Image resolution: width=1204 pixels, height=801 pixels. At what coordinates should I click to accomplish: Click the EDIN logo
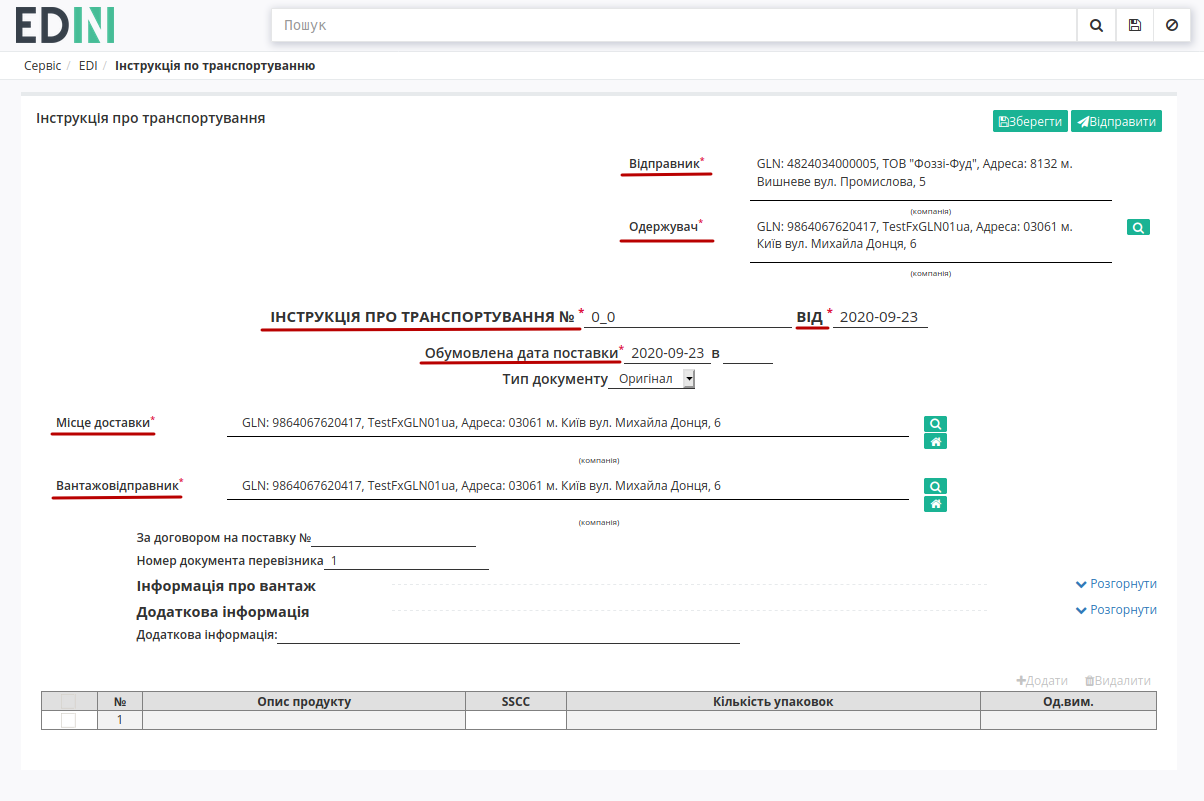[x=65, y=25]
